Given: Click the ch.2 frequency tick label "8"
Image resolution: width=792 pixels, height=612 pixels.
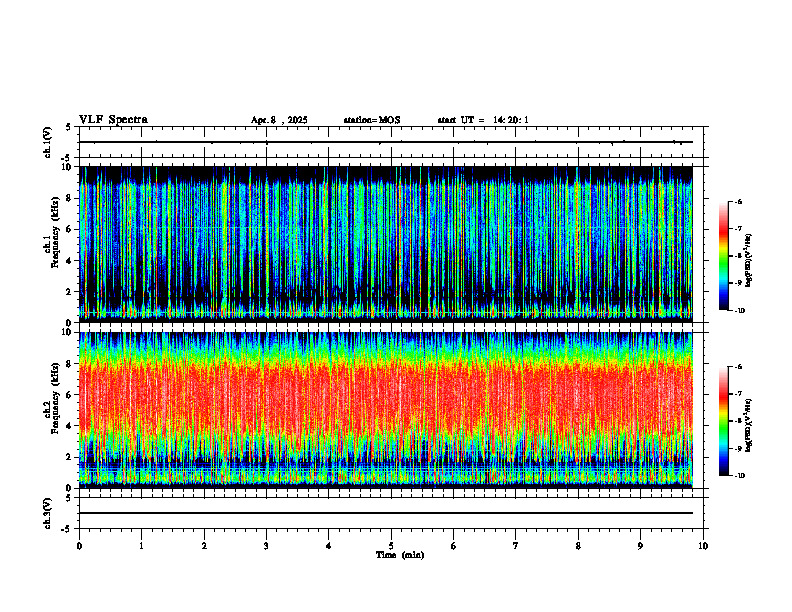Looking at the screenshot, I should (71, 364).
